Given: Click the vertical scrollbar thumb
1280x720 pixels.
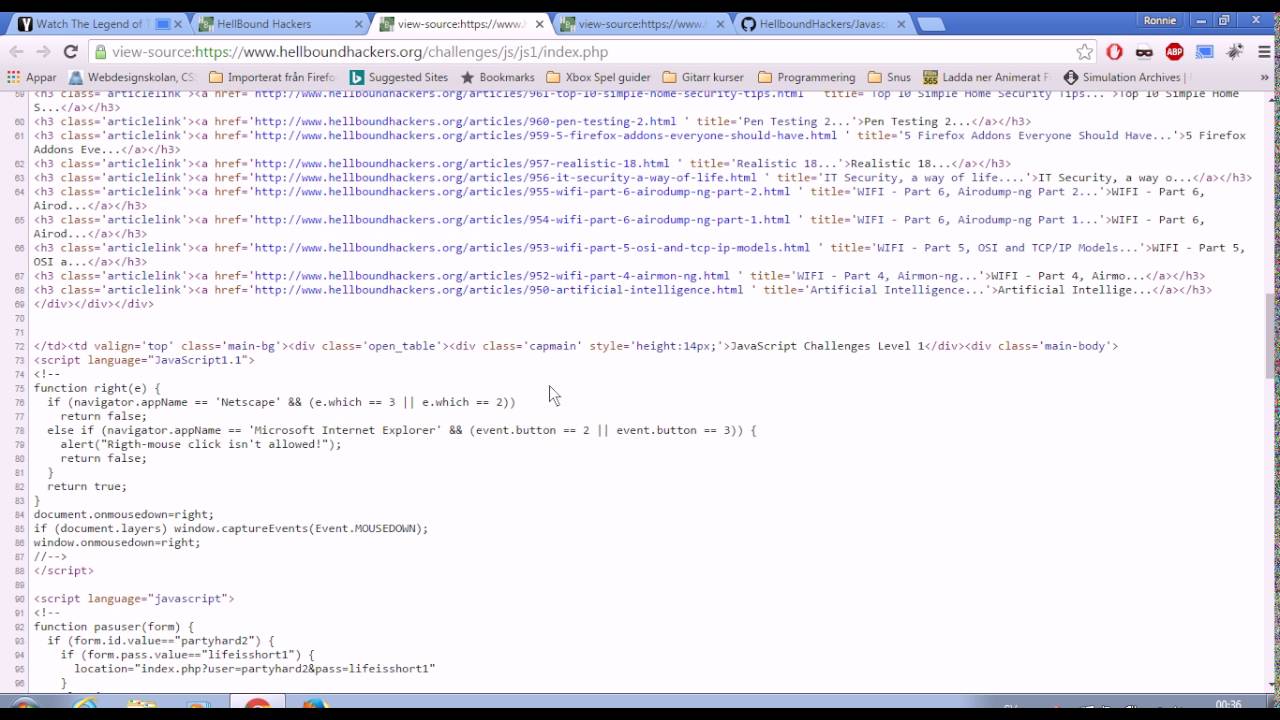Looking at the screenshot, I should [1271, 336].
